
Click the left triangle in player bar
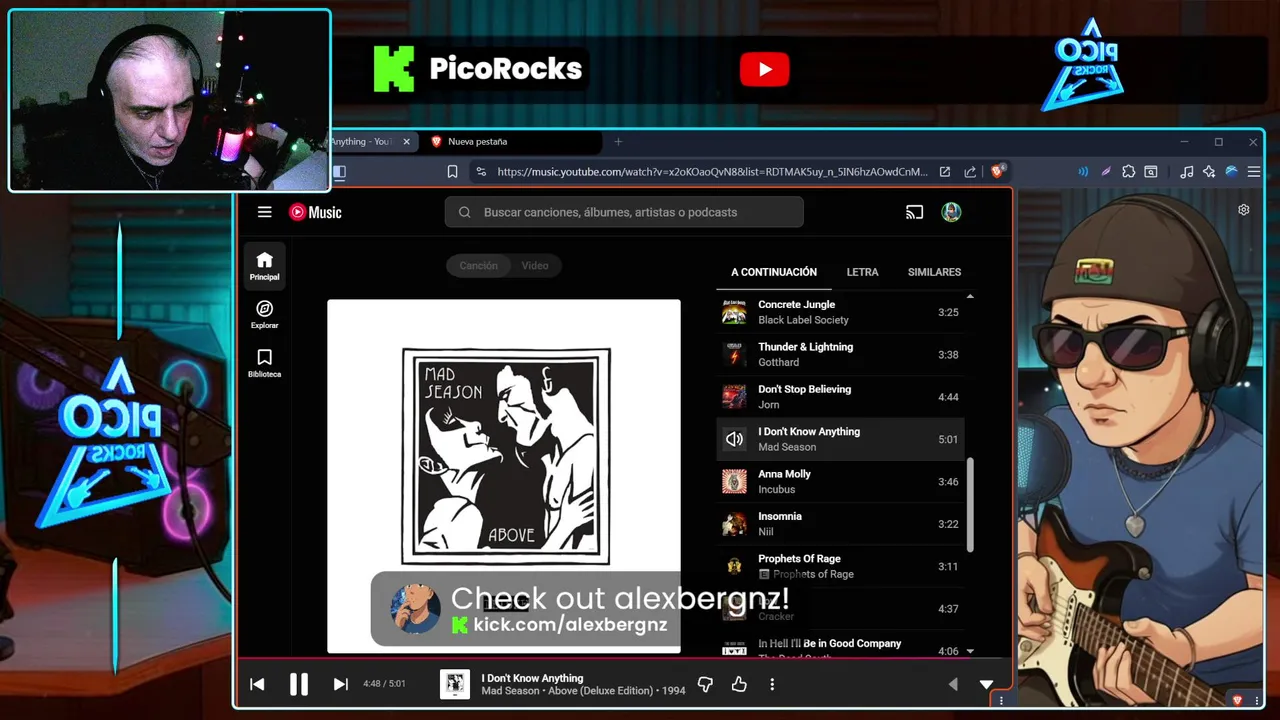952,684
